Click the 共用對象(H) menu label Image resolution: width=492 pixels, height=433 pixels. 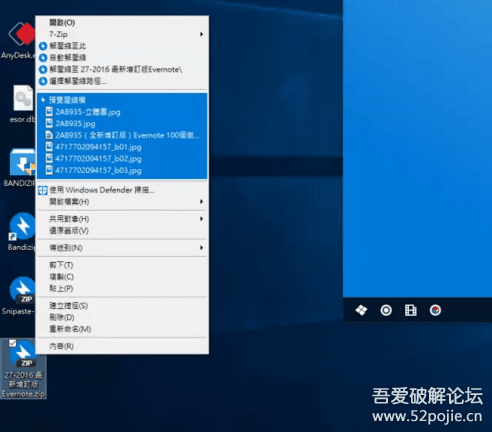coord(69,219)
